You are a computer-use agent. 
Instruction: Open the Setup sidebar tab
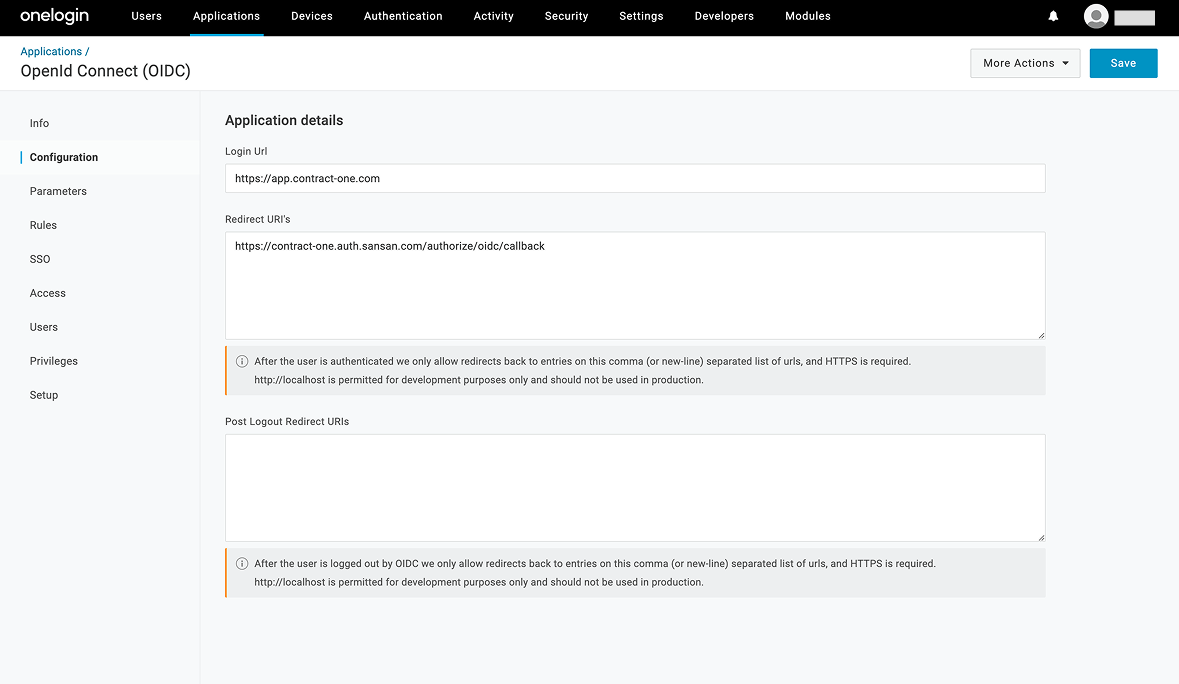tap(44, 395)
